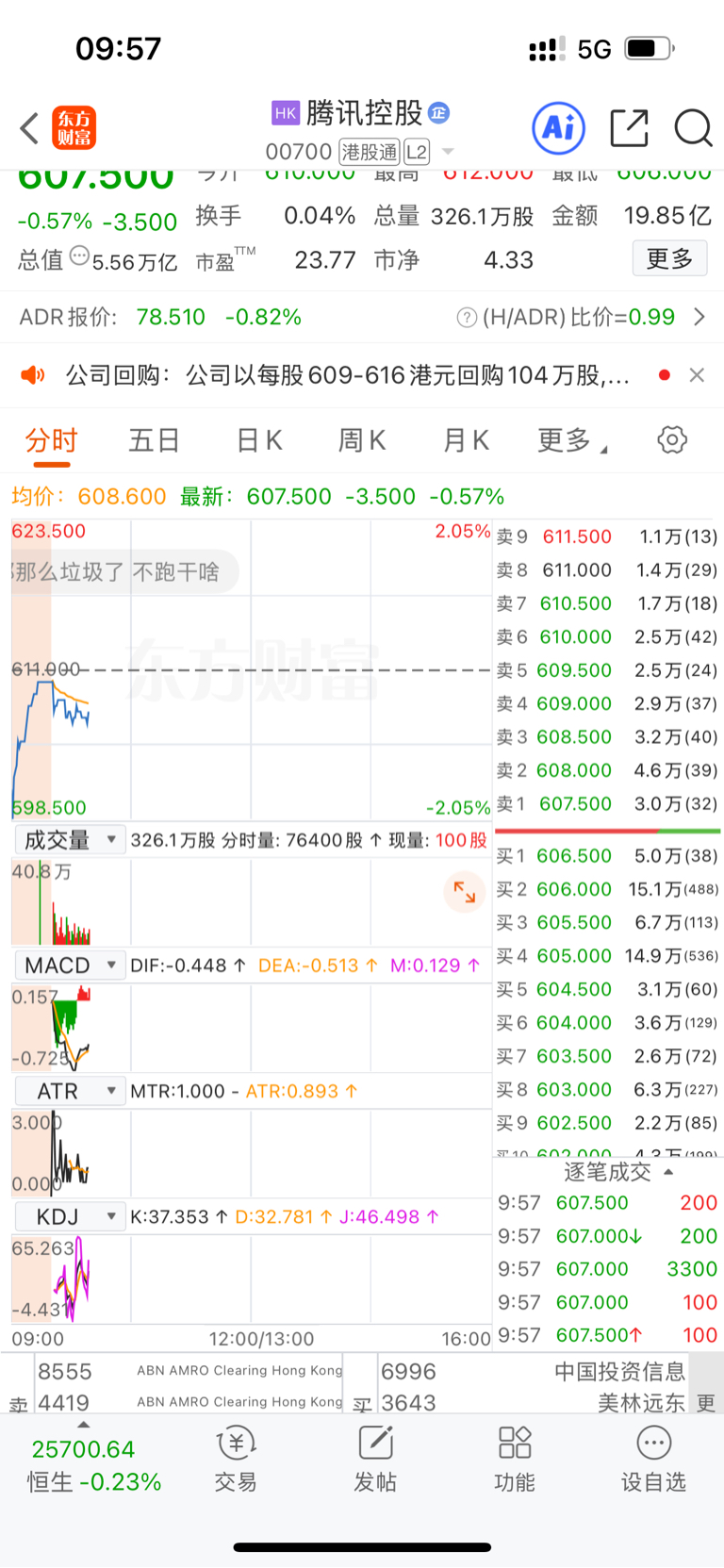This screenshot has width=724, height=1568.
Task: Select 买1 606.500 bid row
Action: coord(607,856)
